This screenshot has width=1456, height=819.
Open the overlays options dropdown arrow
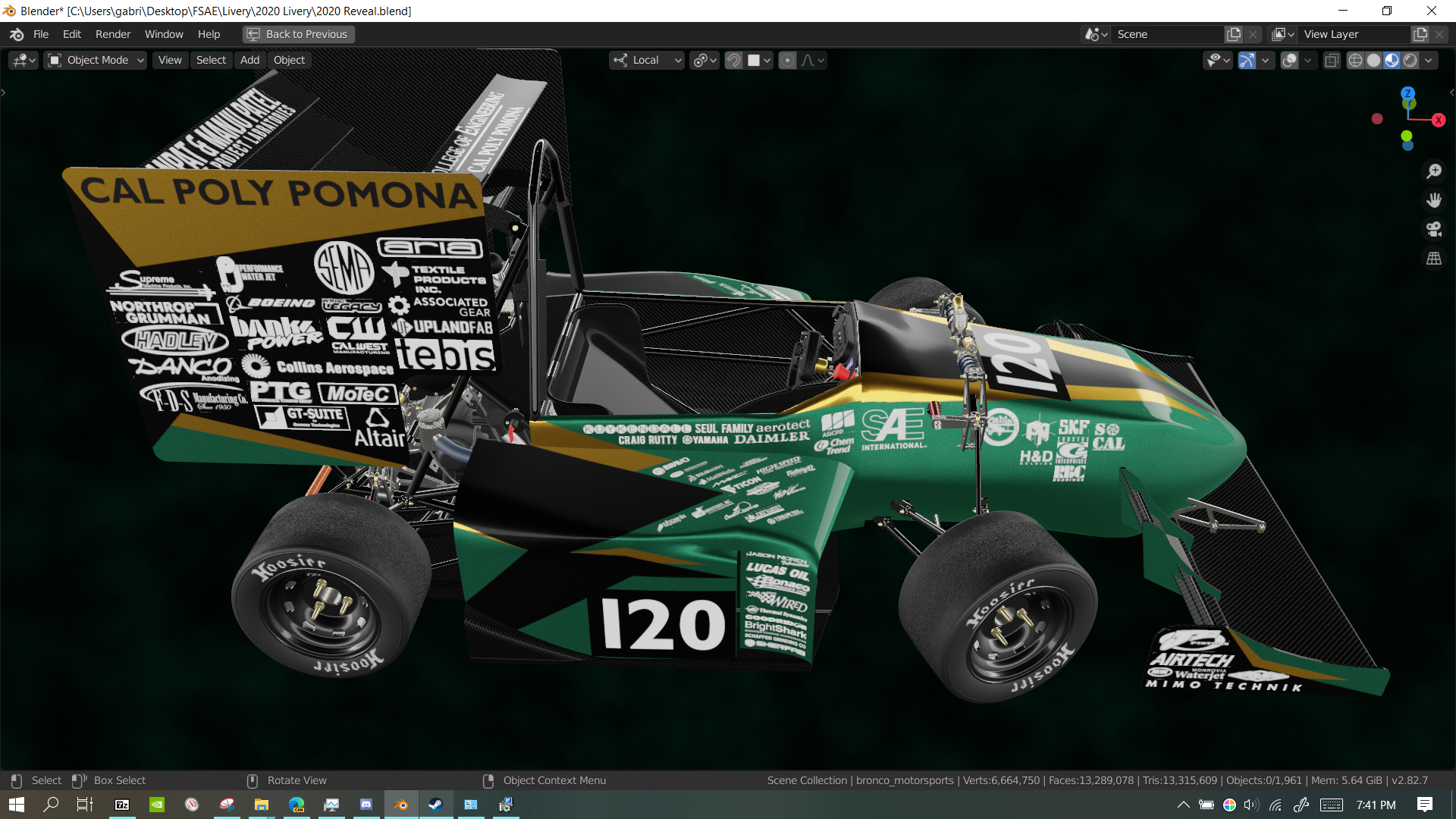pos(1307,60)
